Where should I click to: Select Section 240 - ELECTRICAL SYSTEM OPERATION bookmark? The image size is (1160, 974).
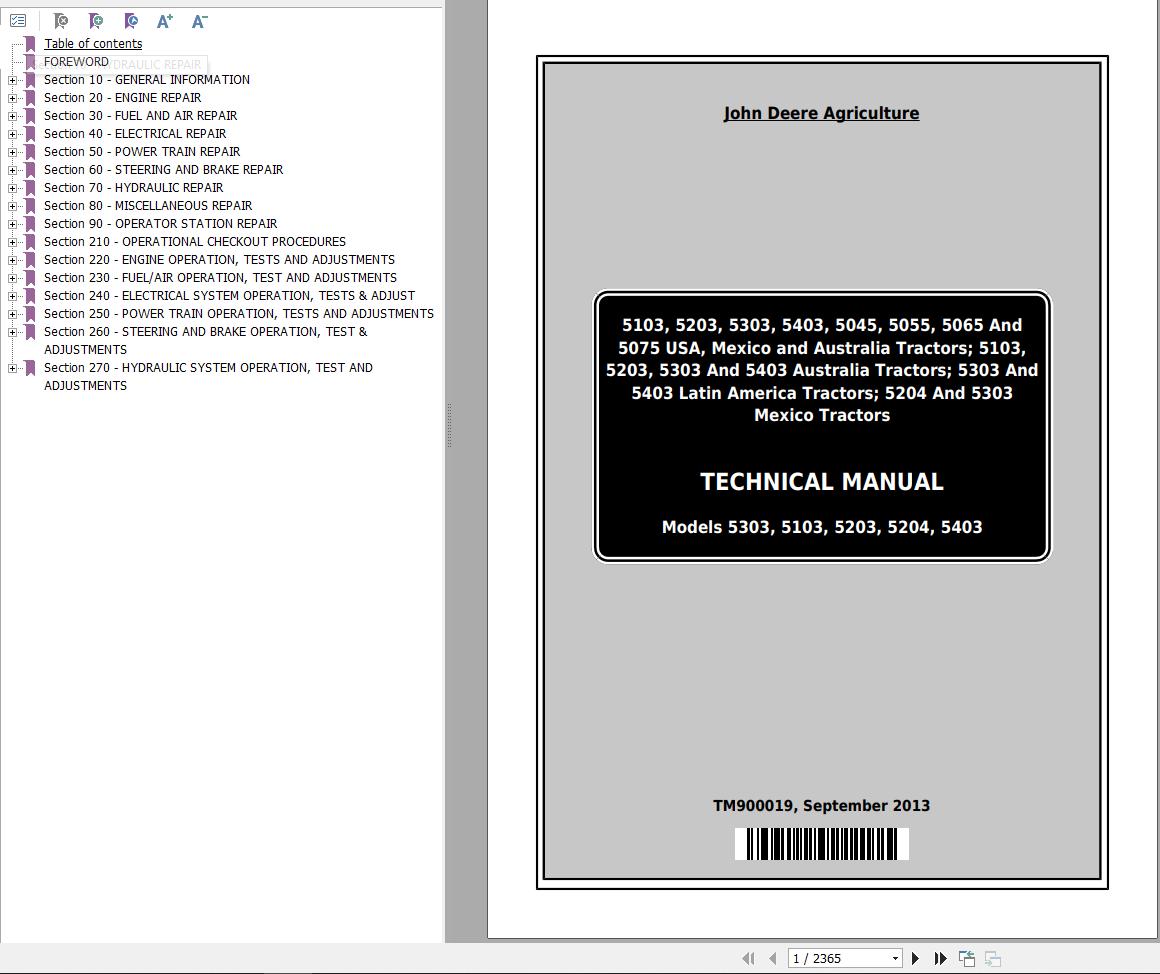point(229,296)
